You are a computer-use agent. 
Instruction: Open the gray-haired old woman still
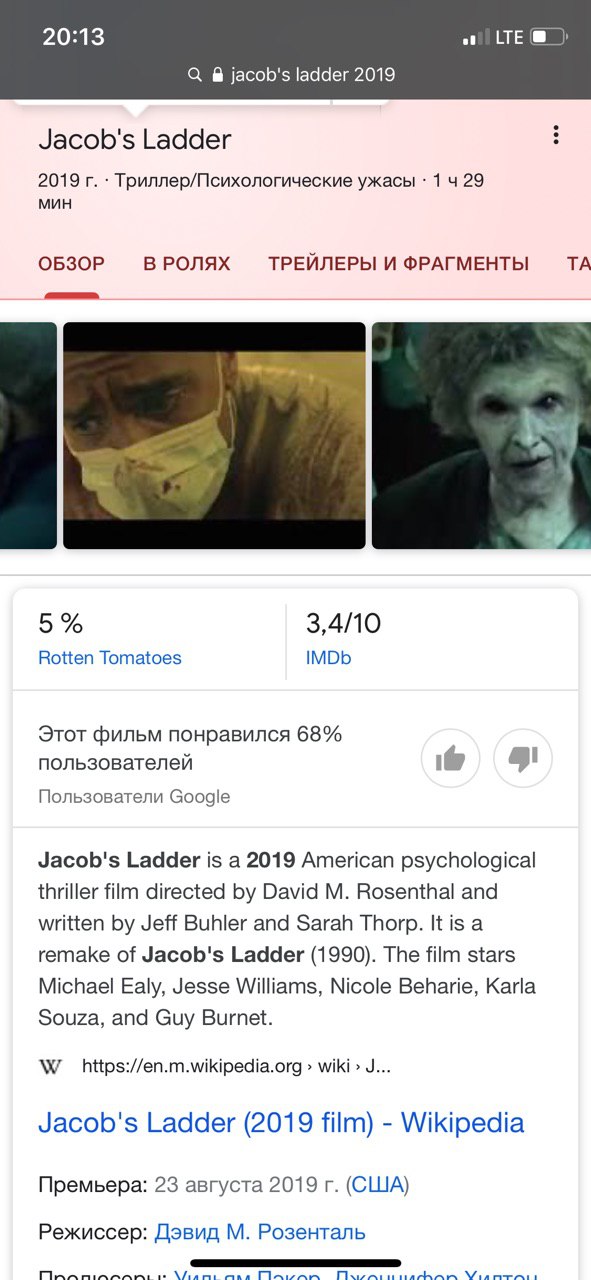(481, 435)
